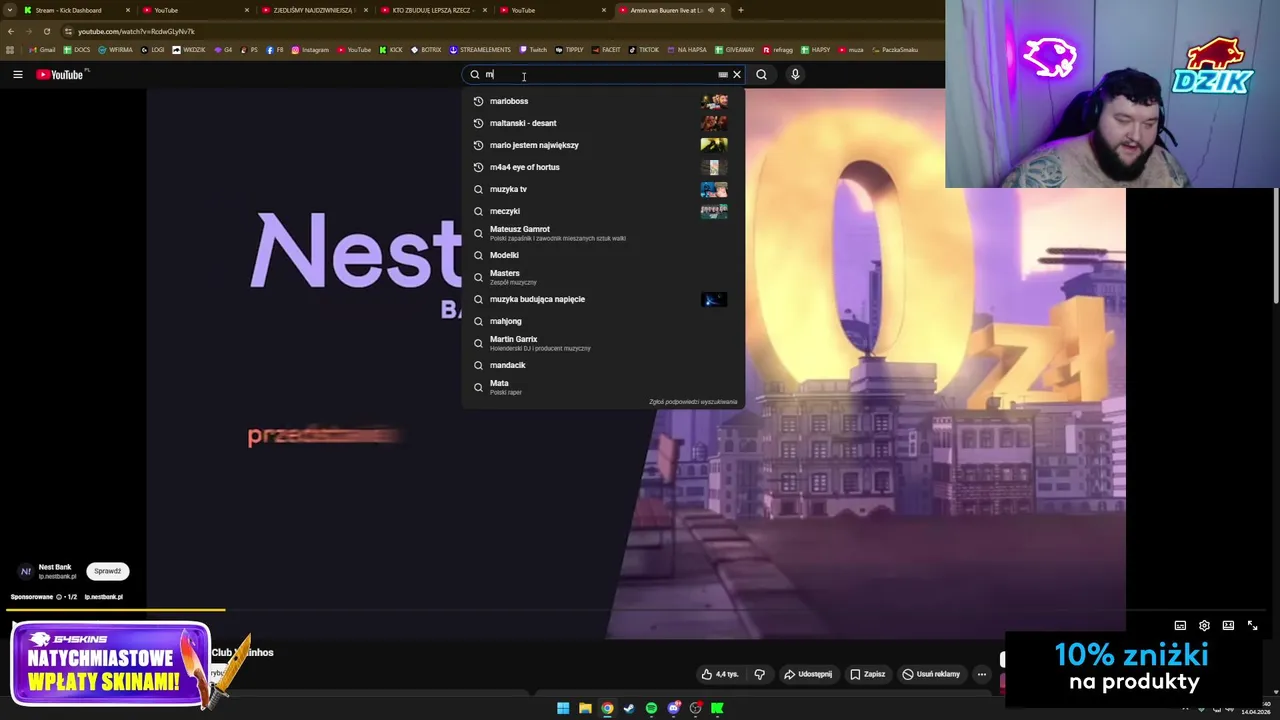The height and width of the screenshot is (720, 1280).
Task: Click the Udostępnij share button
Action: [x=808, y=674]
